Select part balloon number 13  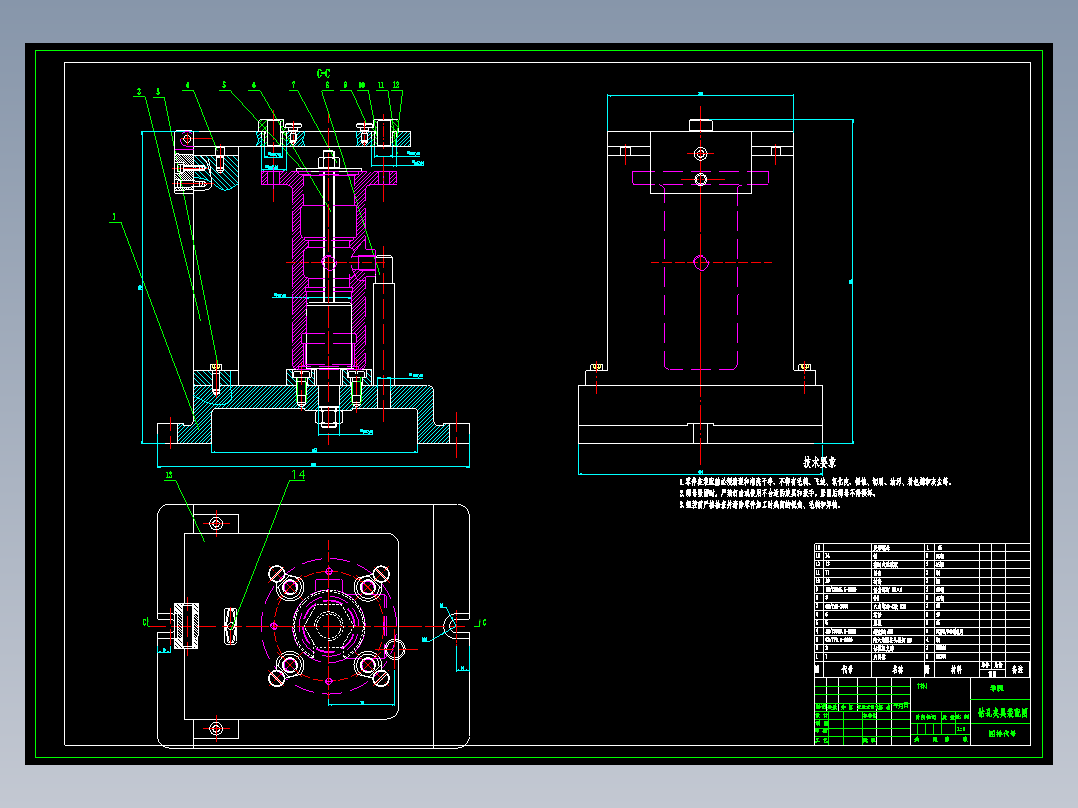coord(169,474)
